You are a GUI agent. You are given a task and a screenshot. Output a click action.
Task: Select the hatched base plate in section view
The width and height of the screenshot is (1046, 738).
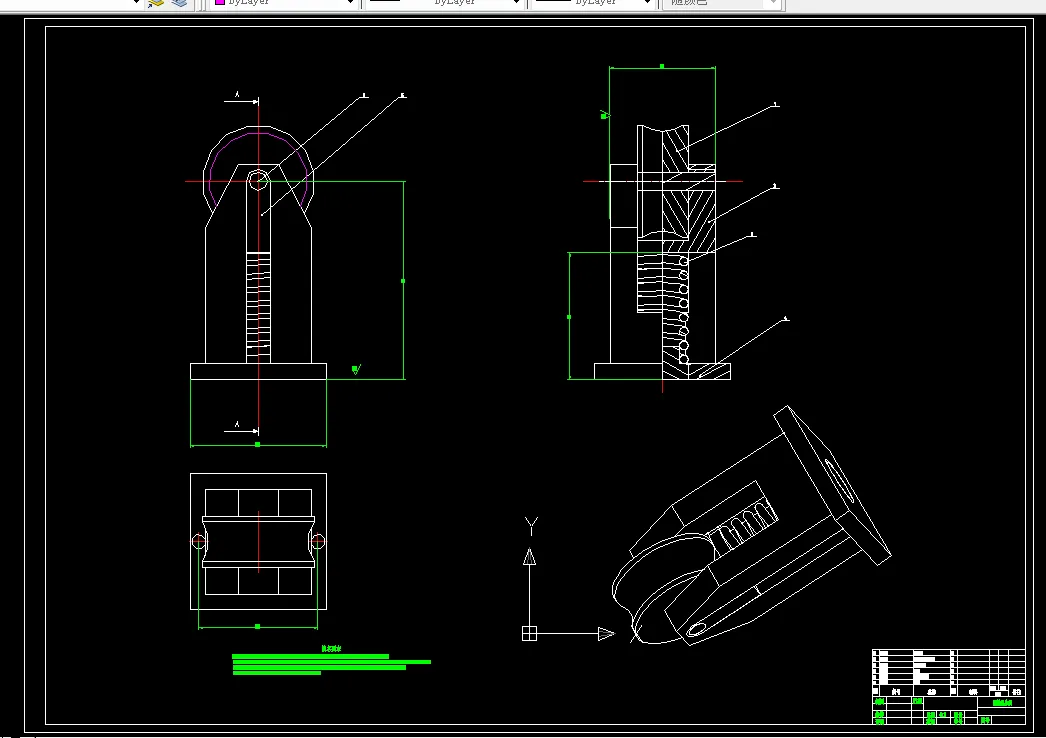click(x=696, y=372)
